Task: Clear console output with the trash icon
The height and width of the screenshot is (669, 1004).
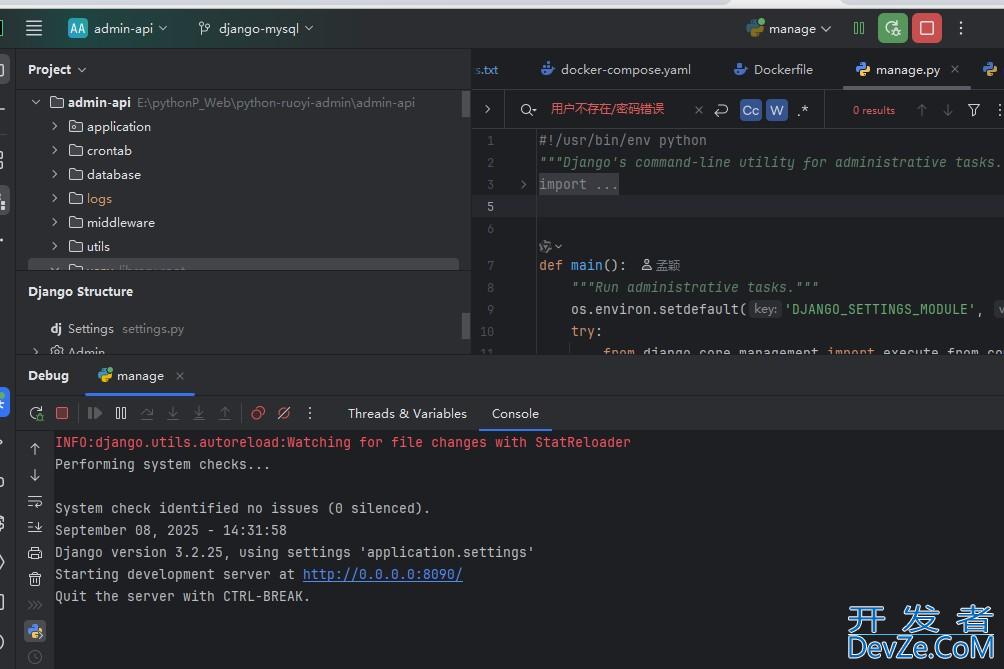Action: (35, 579)
